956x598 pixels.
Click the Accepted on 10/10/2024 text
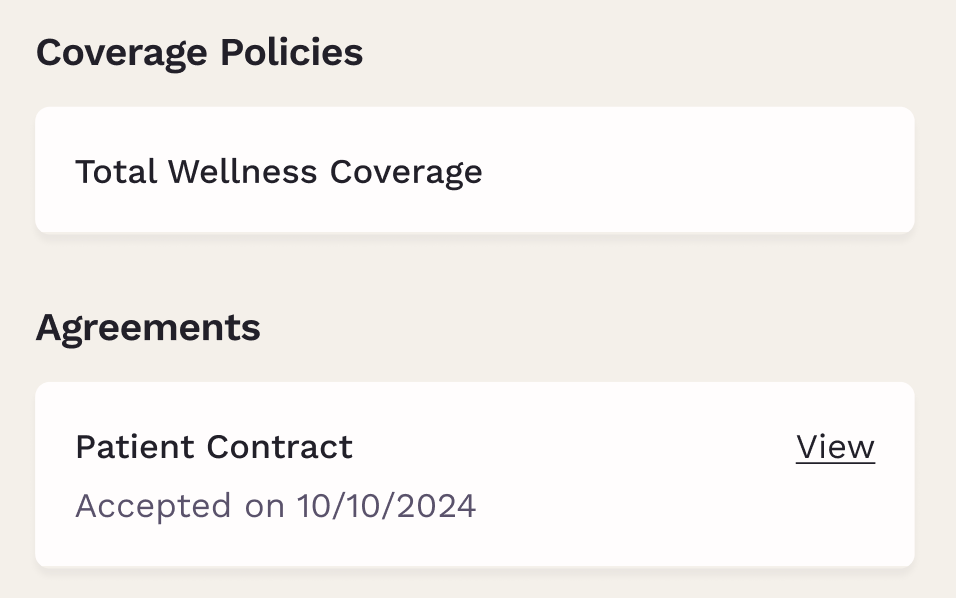tap(275, 506)
